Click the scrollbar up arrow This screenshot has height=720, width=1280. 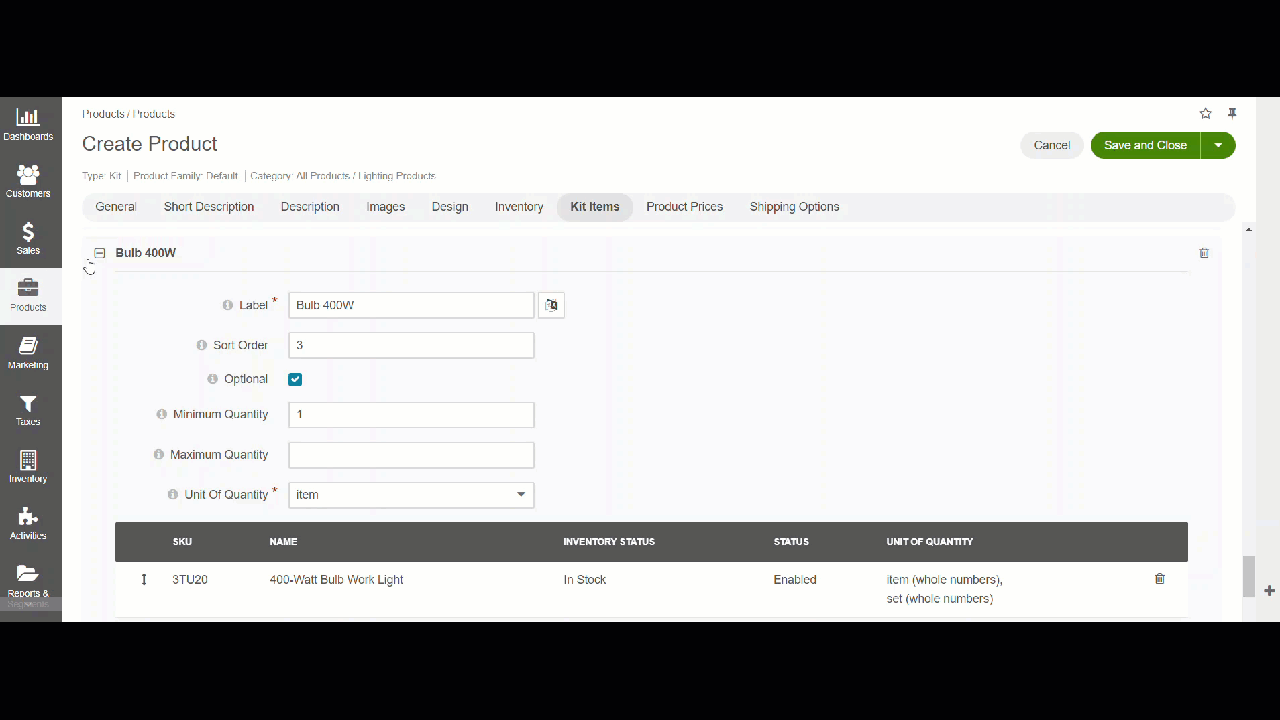click(x=1248, y=229)
